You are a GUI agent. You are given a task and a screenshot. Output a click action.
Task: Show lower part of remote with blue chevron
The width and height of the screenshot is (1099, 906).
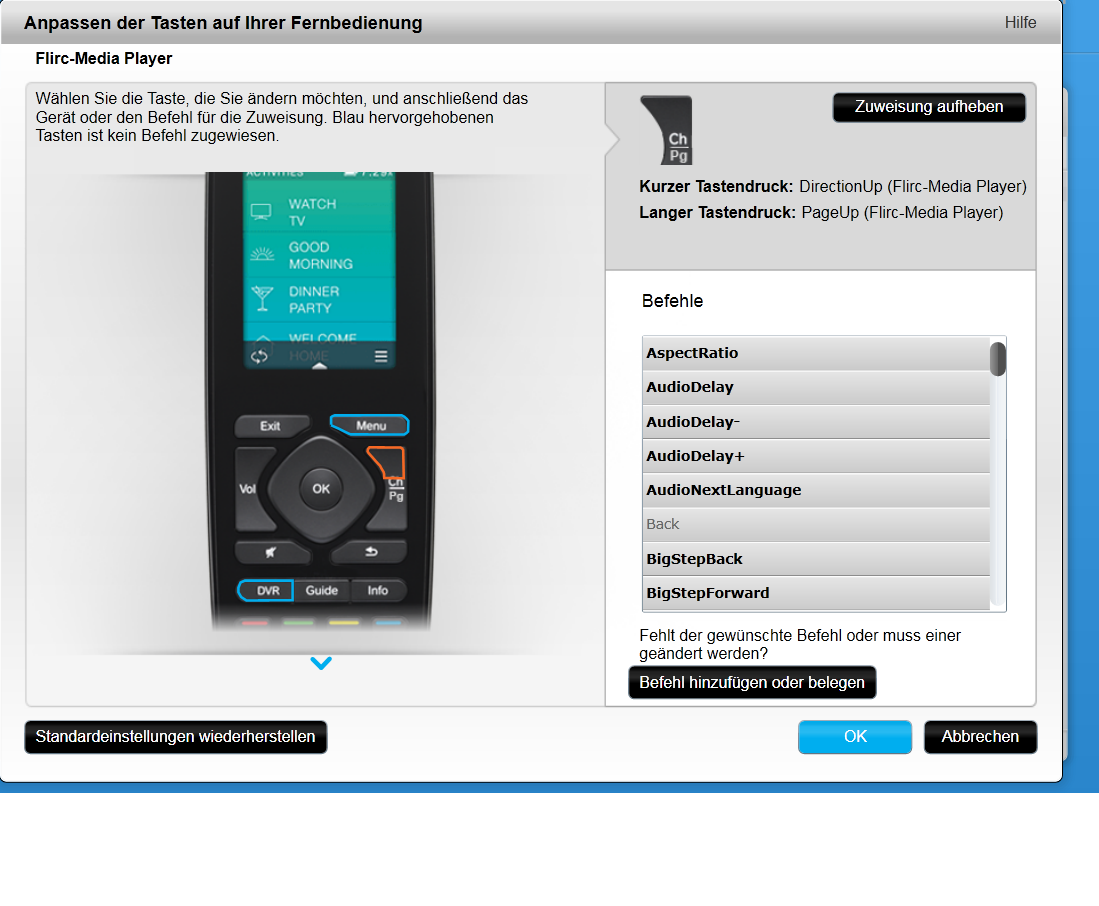click(321, 662)
